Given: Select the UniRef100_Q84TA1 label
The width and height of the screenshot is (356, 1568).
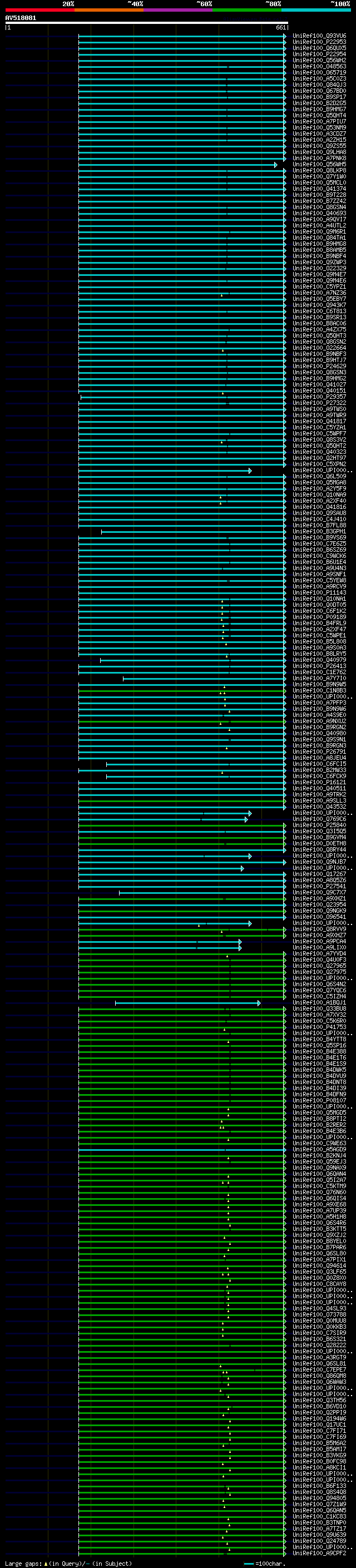Looking at the screenshot, I should (x=319, y=238).
